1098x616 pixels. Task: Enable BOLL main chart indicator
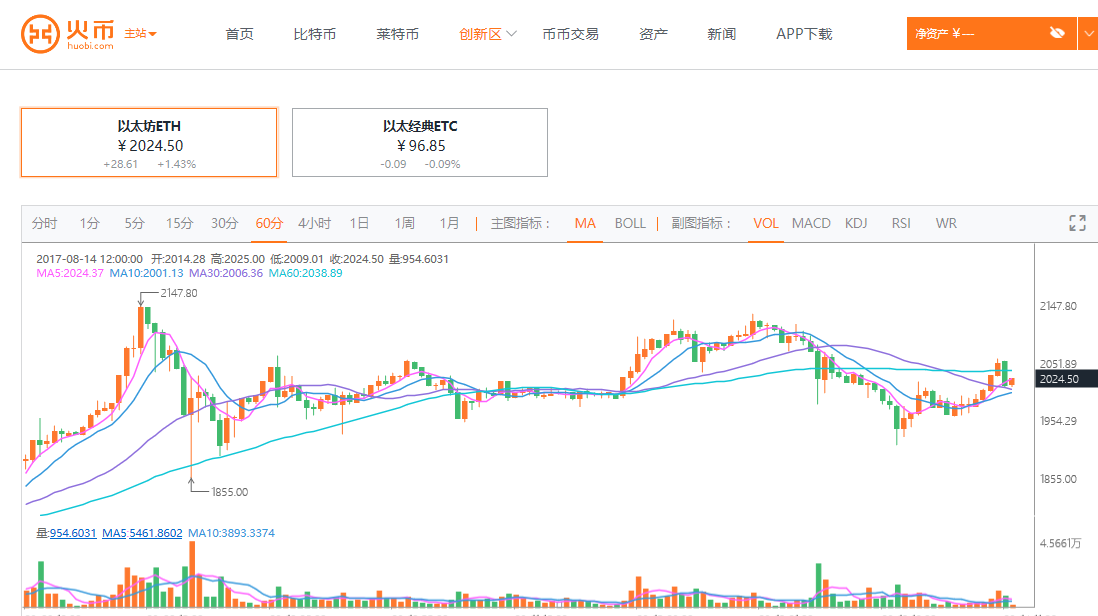coord(630,223)
